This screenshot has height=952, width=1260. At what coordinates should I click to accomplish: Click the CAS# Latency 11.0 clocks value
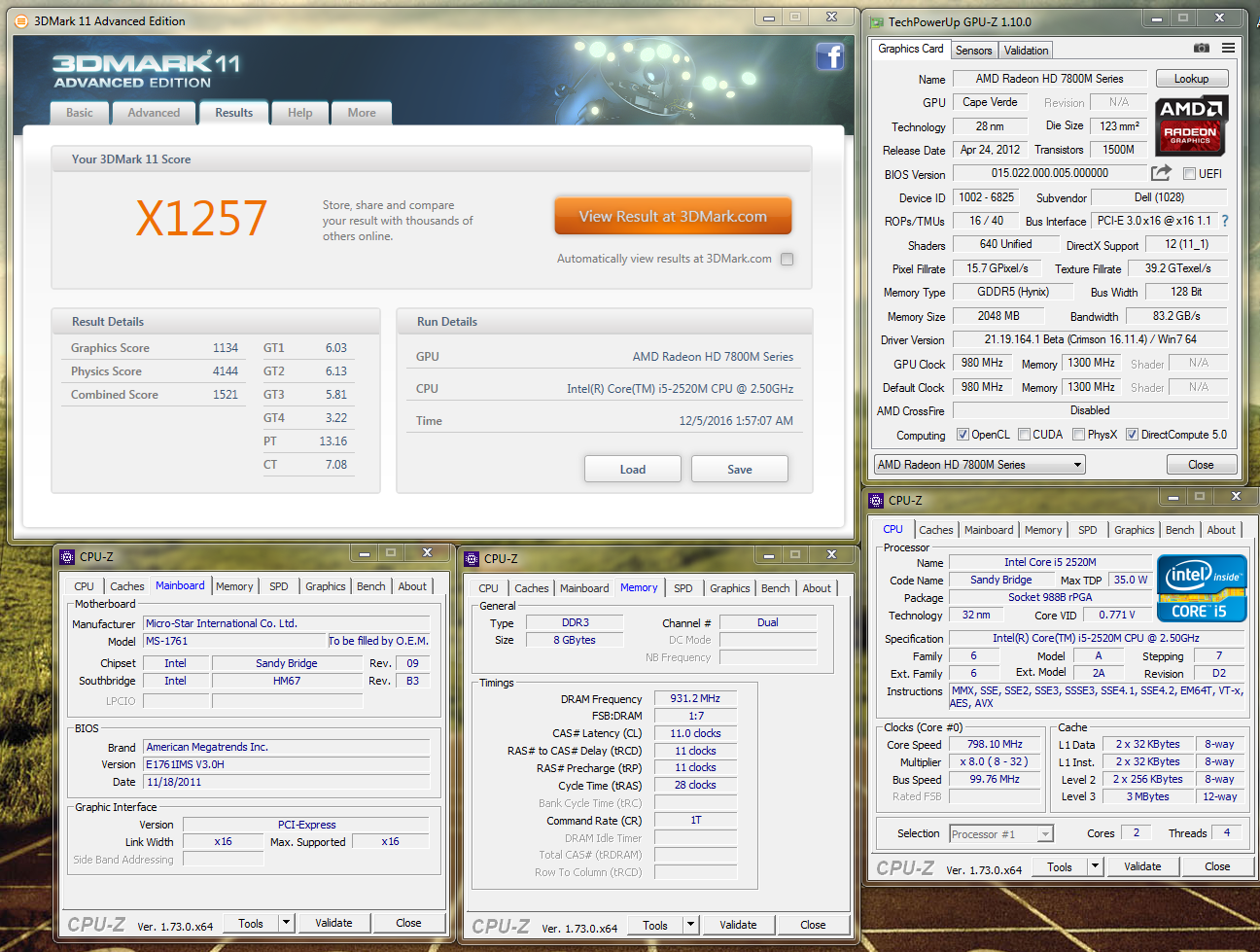pos(695,733)
